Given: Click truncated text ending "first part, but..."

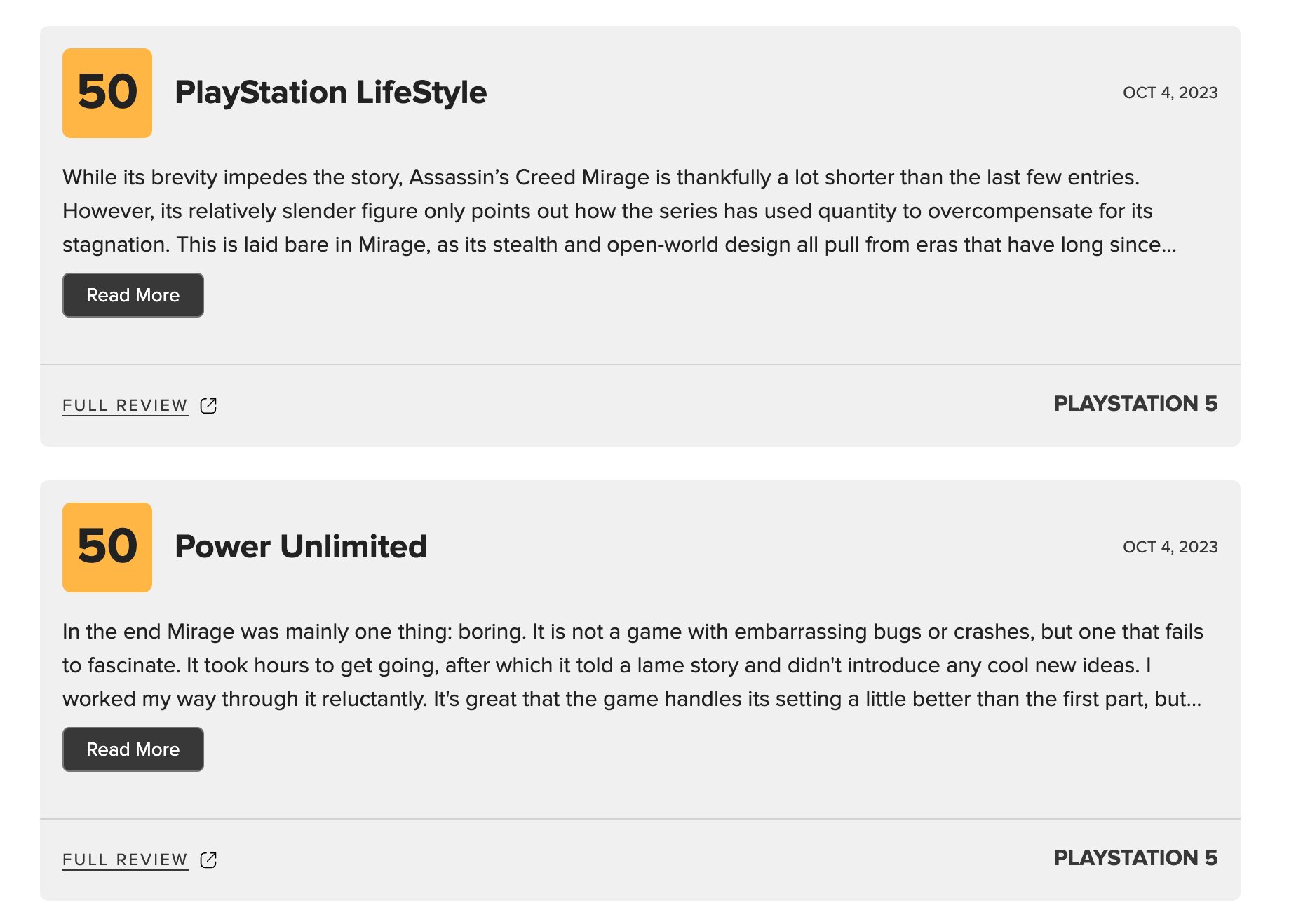Looking at the screenshot, I should tap(632, 699).
